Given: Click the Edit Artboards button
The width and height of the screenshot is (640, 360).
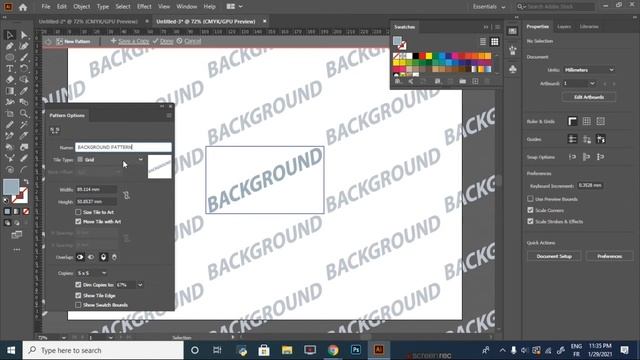Looking at the screenshot, I should pos(589,97).
